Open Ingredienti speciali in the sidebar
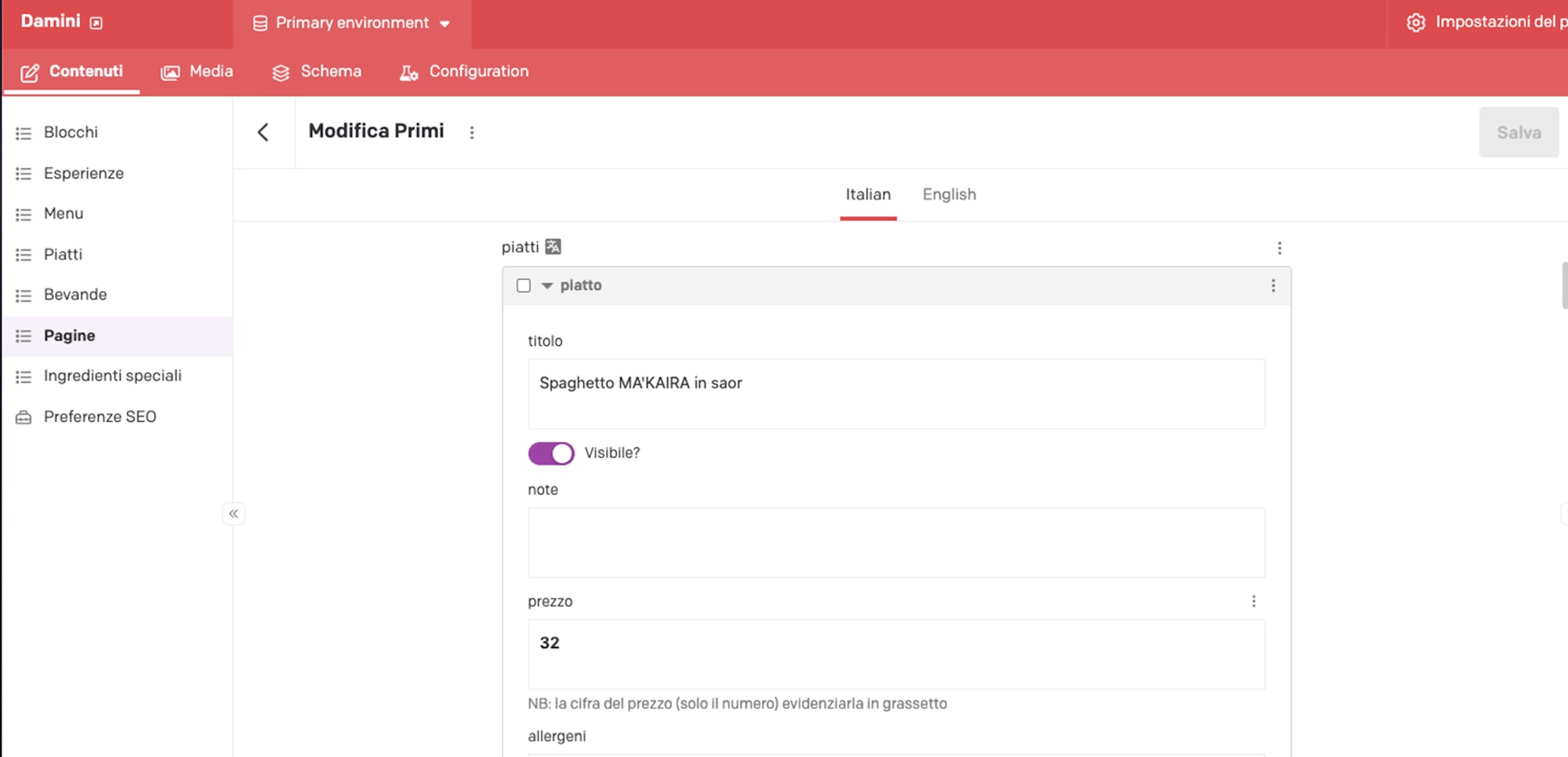1568x757 pixels. (112, 376)
